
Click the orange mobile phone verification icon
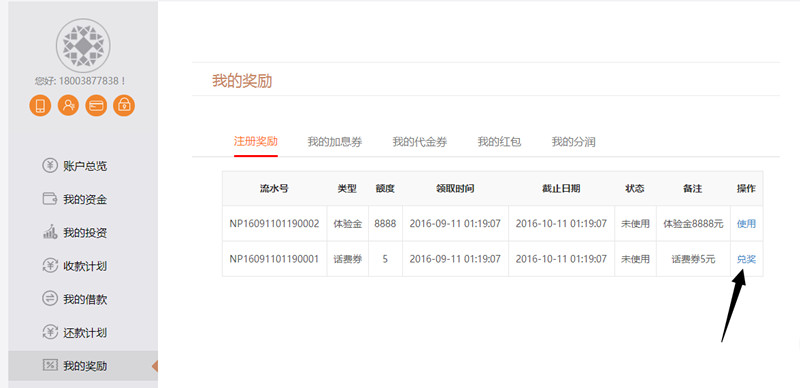(40, 106)
